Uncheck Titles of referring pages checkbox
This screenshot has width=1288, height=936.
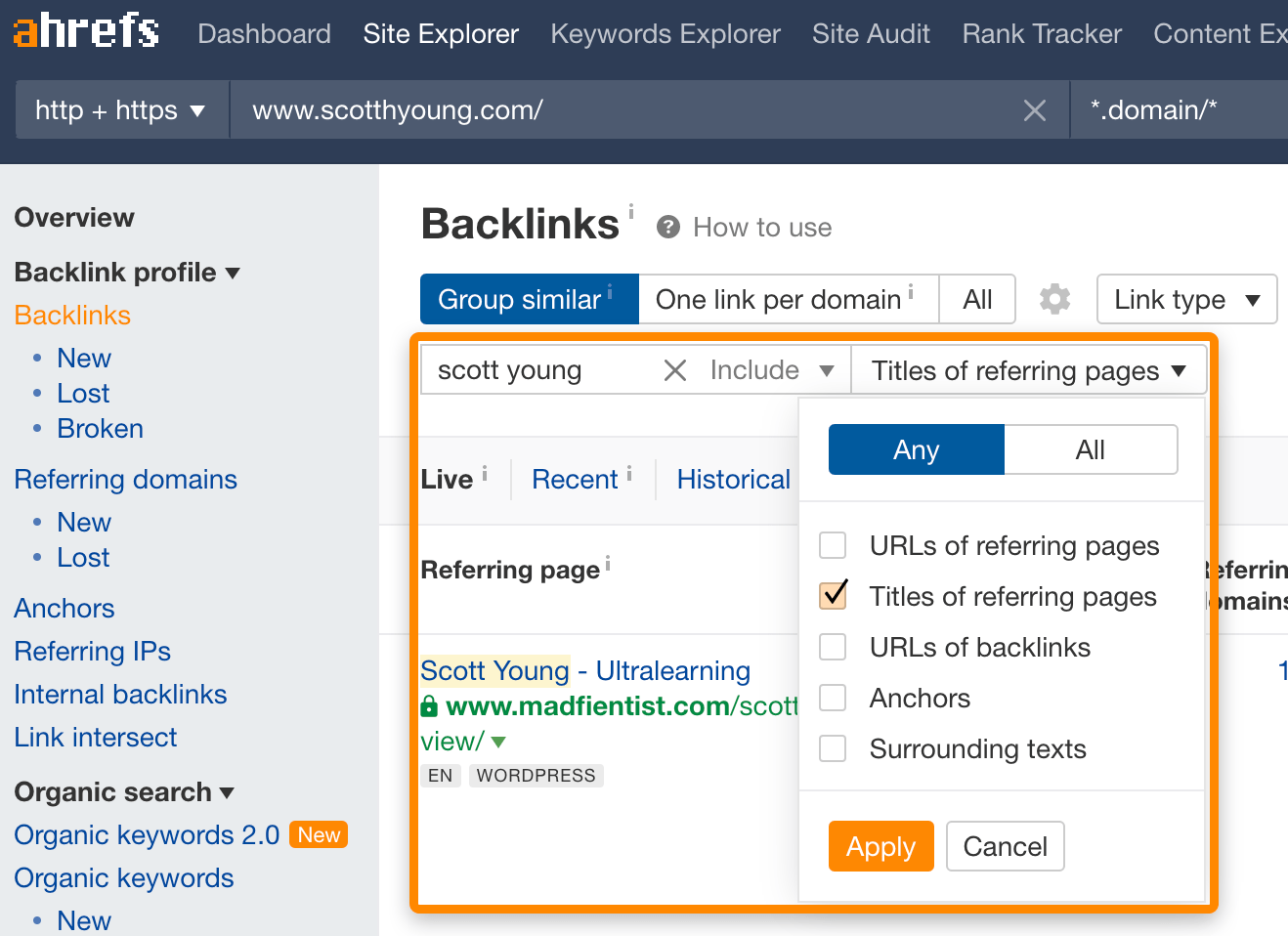coord(833,596)
